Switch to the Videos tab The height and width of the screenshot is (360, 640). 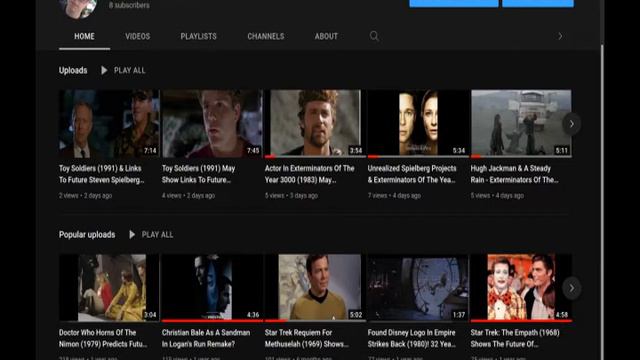pyautogui.click(x=138, y=36)
